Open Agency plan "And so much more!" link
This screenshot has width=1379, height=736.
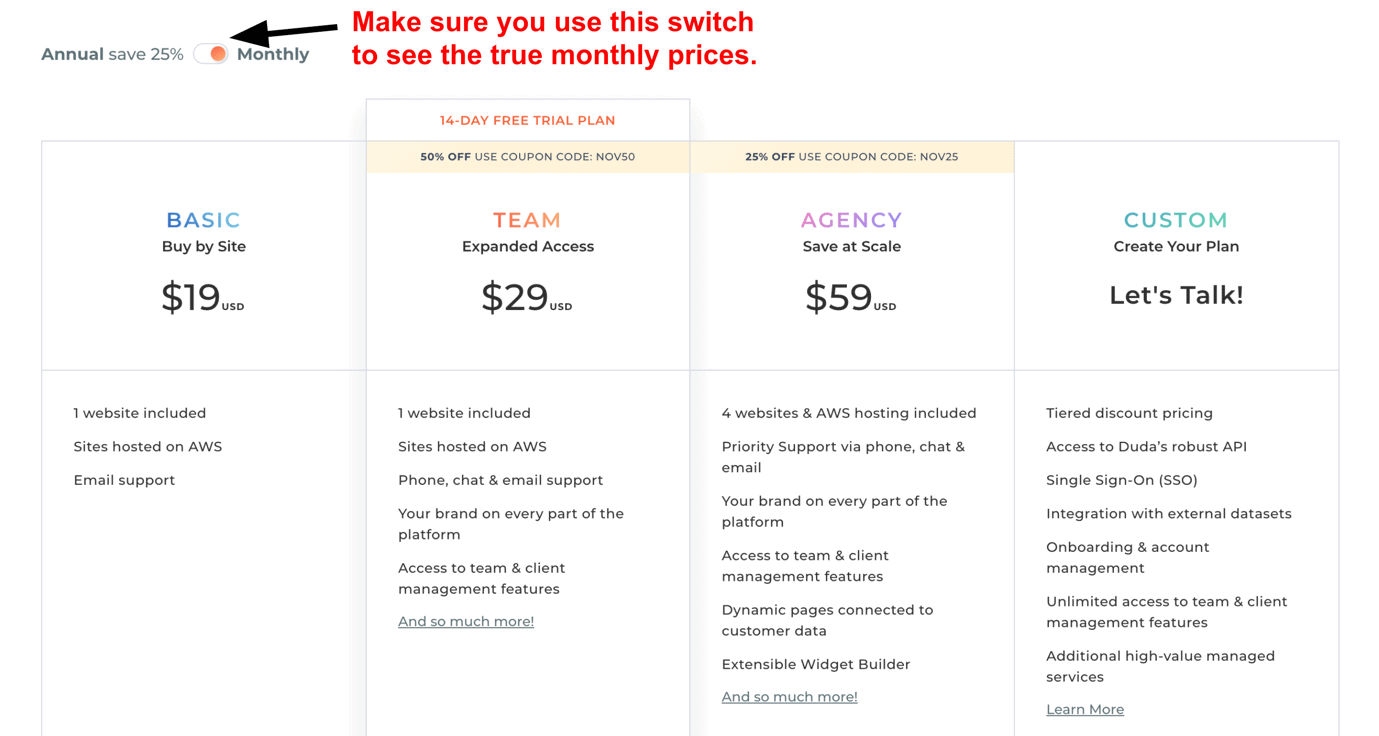click(x=789, y=697)
